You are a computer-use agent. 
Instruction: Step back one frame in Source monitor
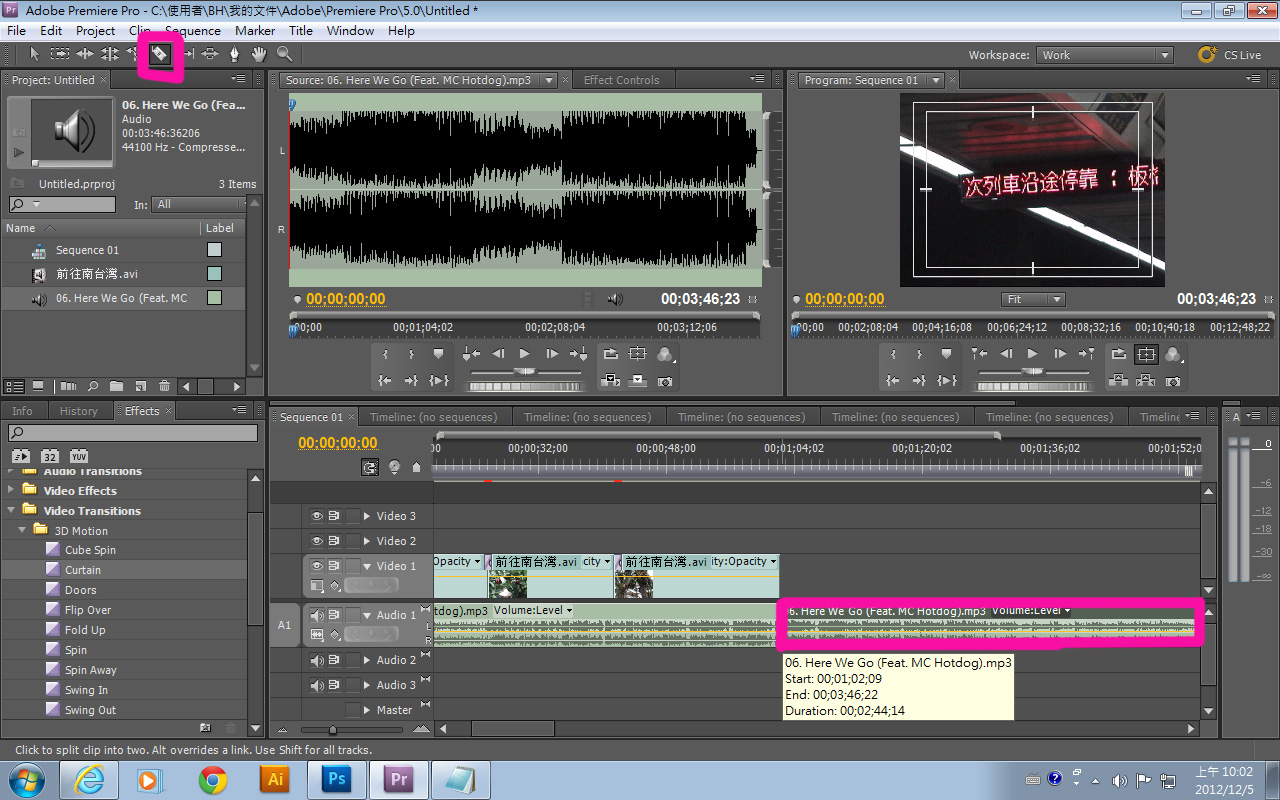point(498,354)
